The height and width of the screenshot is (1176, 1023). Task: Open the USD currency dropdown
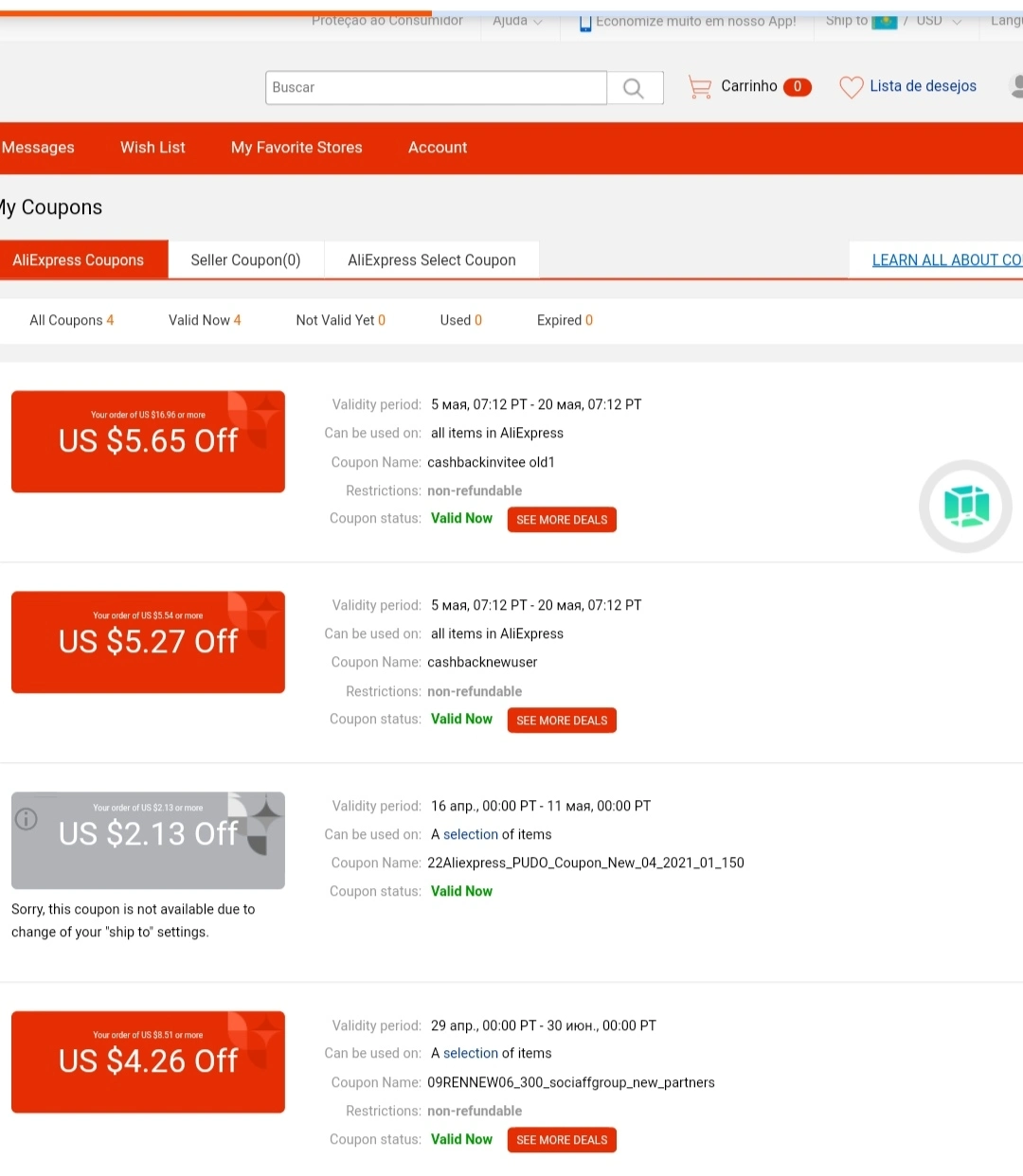(x=938, y=21)
